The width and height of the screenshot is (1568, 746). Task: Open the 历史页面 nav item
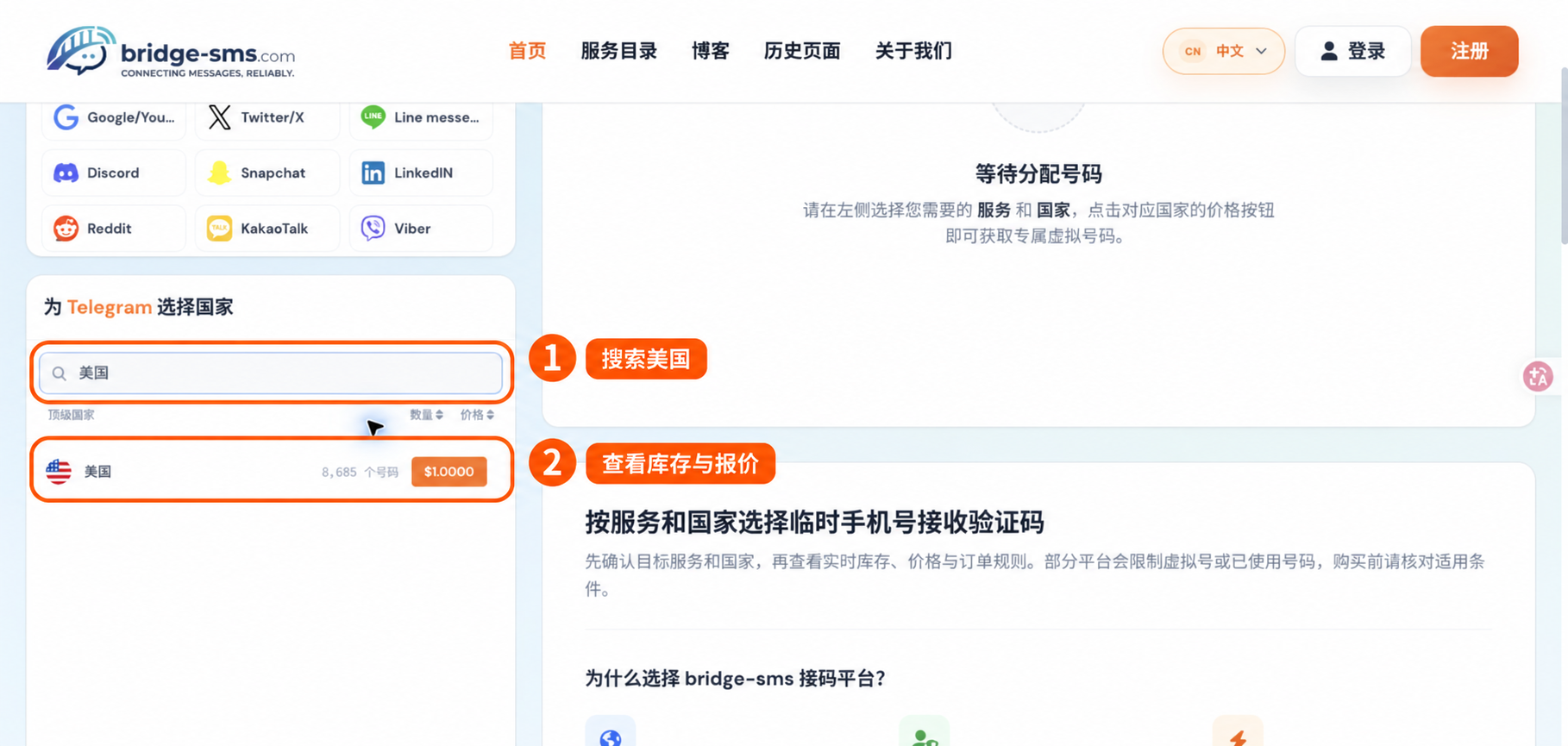coord(802,51)
